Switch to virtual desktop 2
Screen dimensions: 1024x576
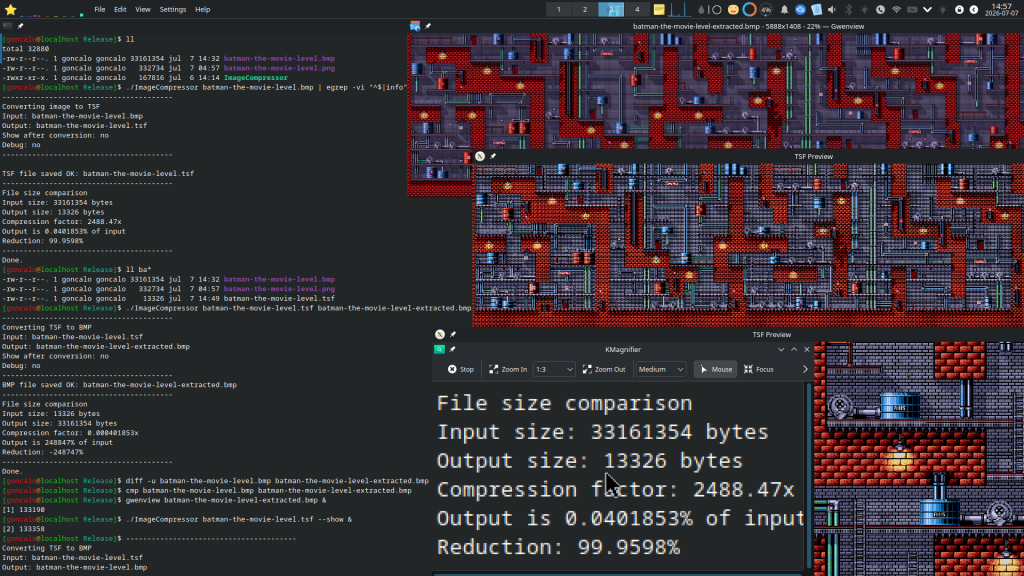coord(585,9)
